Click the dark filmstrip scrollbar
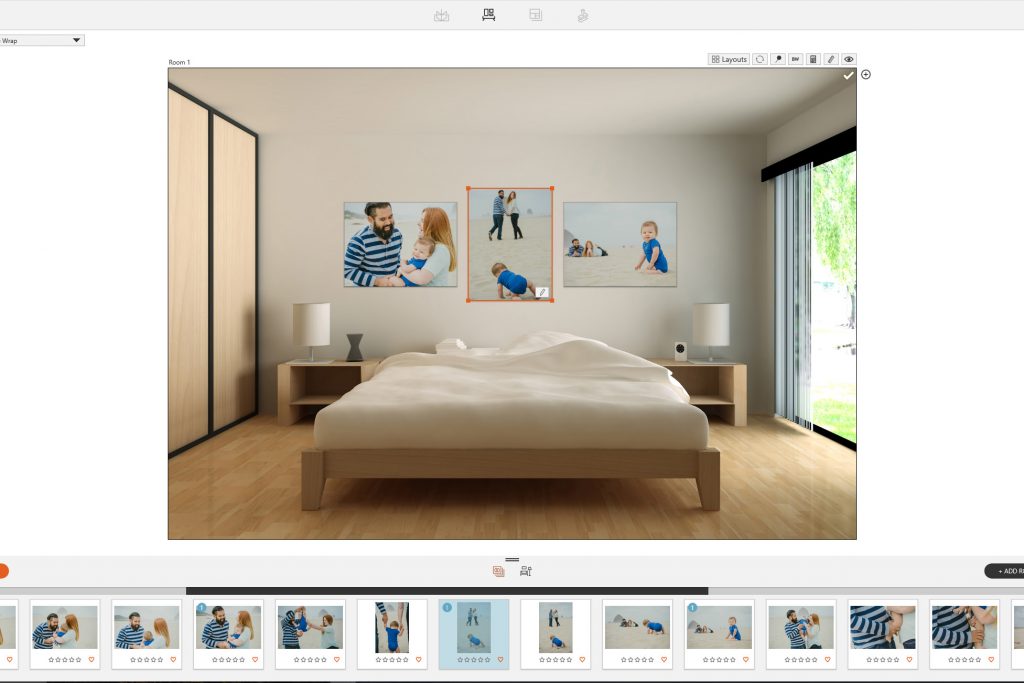1024x683 pixels. pyautogui.click(x=447, y=591)
